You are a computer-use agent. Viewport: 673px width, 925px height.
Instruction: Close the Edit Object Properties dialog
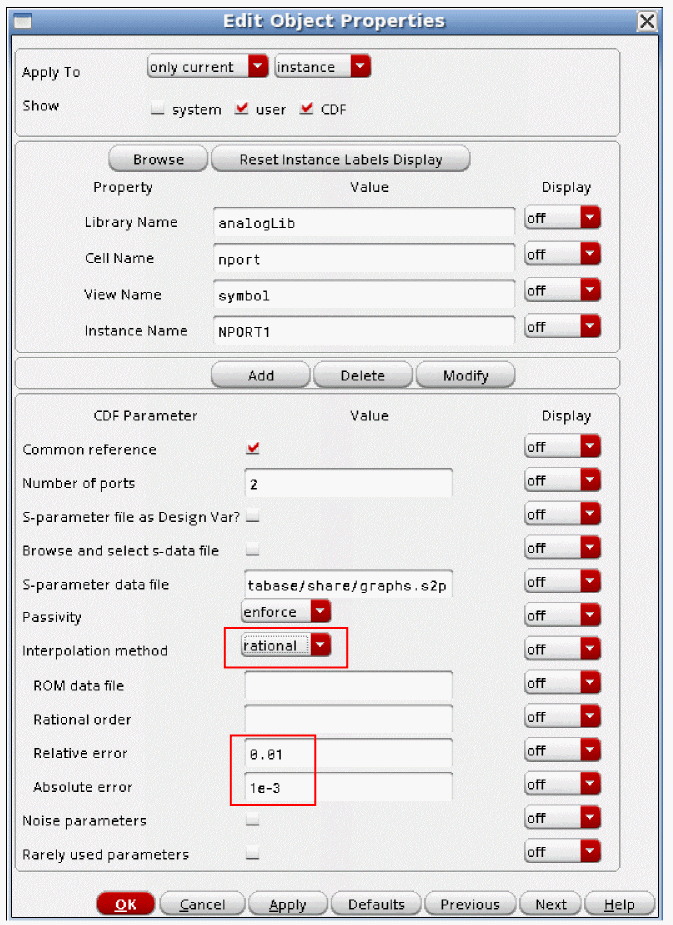647,22
